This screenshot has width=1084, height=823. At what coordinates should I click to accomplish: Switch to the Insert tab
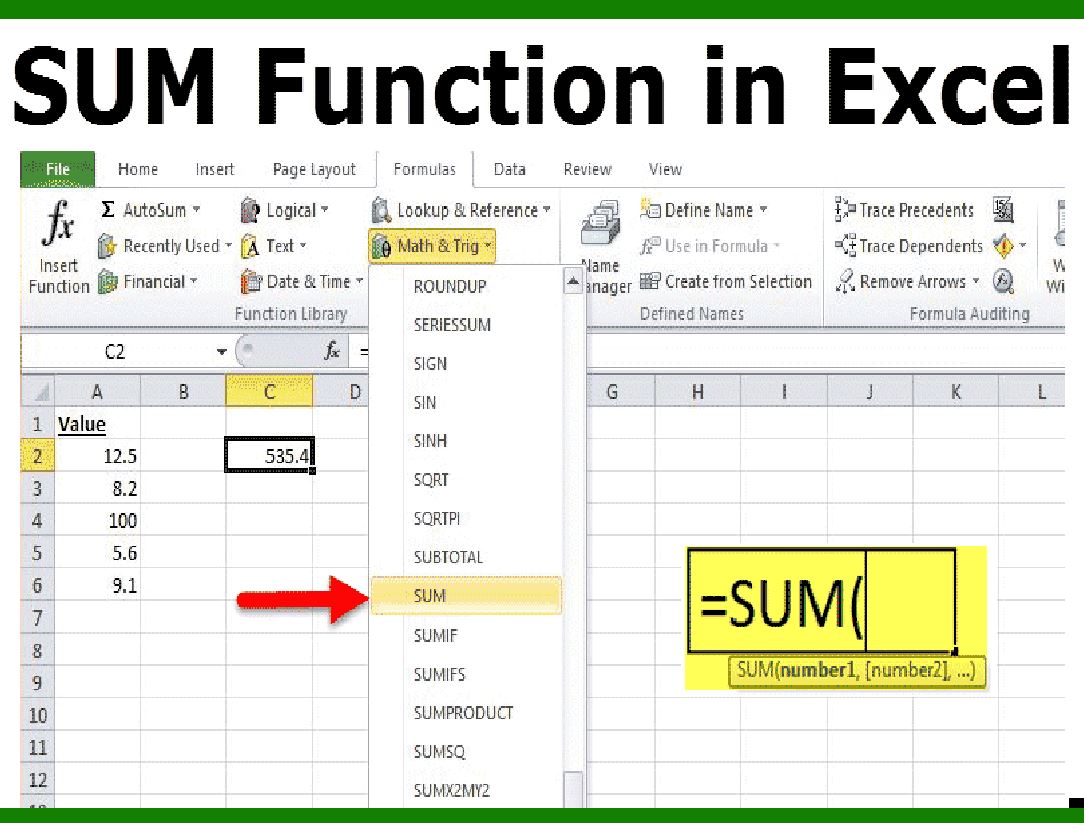click(214, 169)
